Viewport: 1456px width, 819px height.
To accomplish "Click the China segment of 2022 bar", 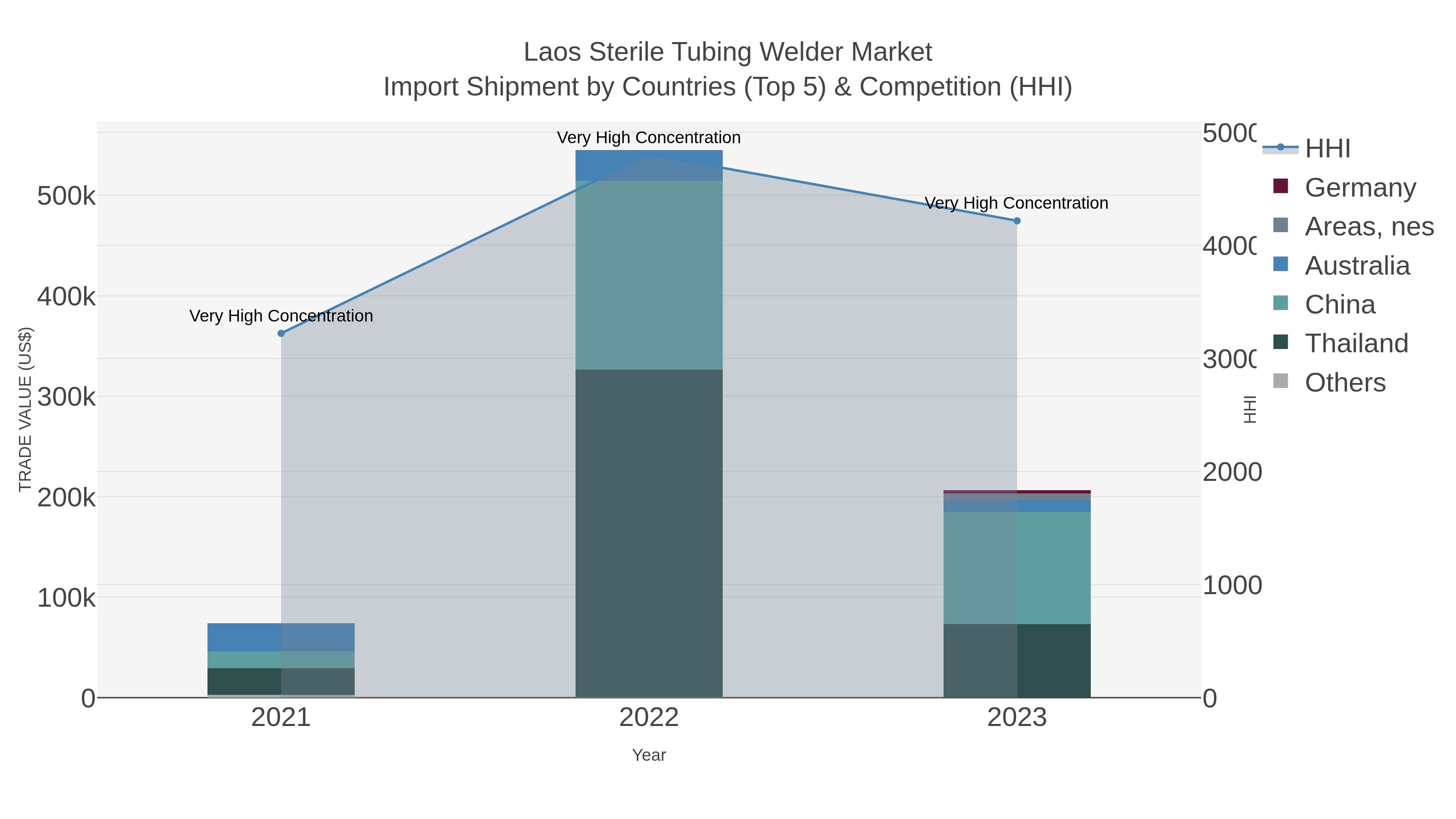I will (x=649, y=275).
